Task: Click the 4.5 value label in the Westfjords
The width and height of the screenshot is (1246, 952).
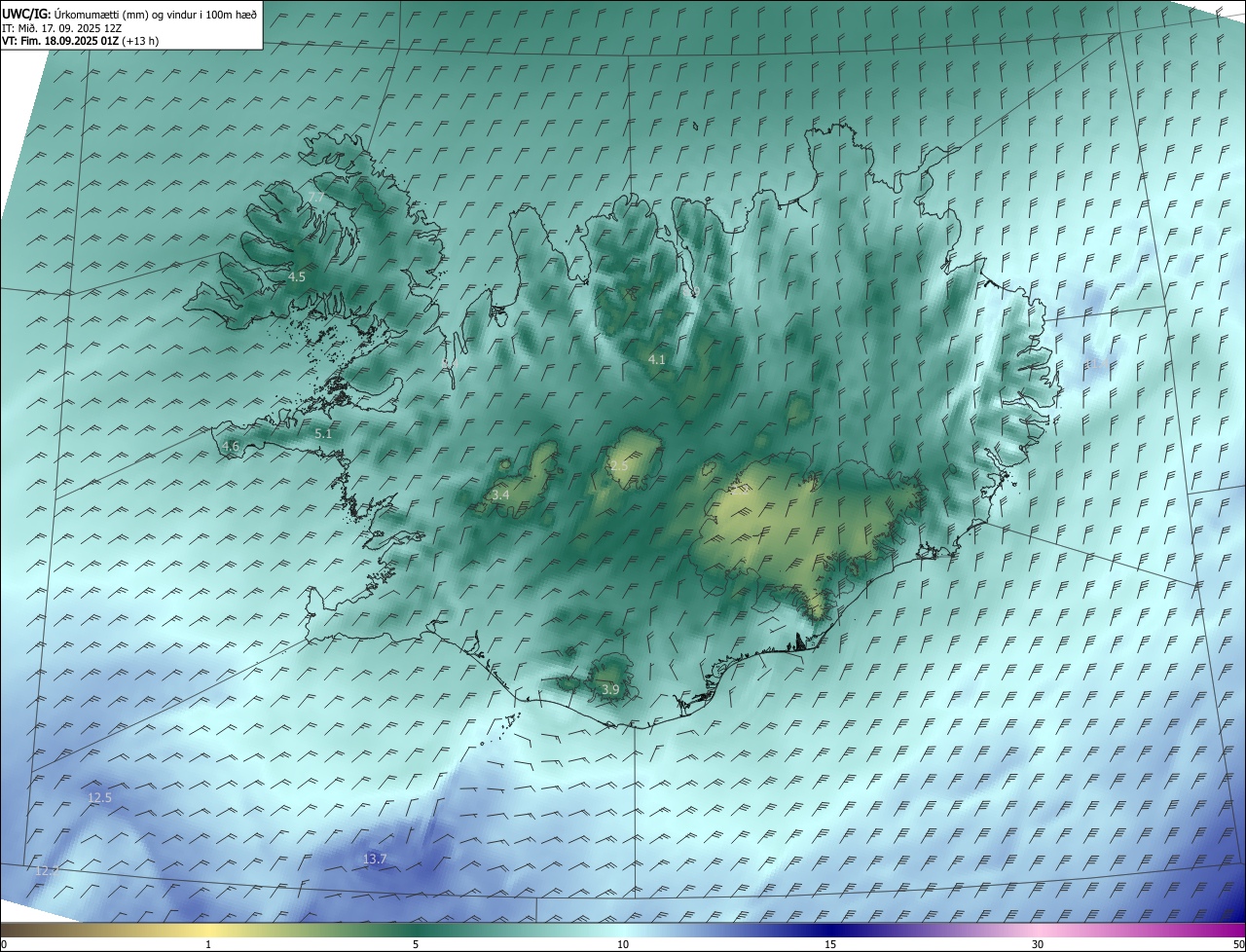Action: (297, 277)
